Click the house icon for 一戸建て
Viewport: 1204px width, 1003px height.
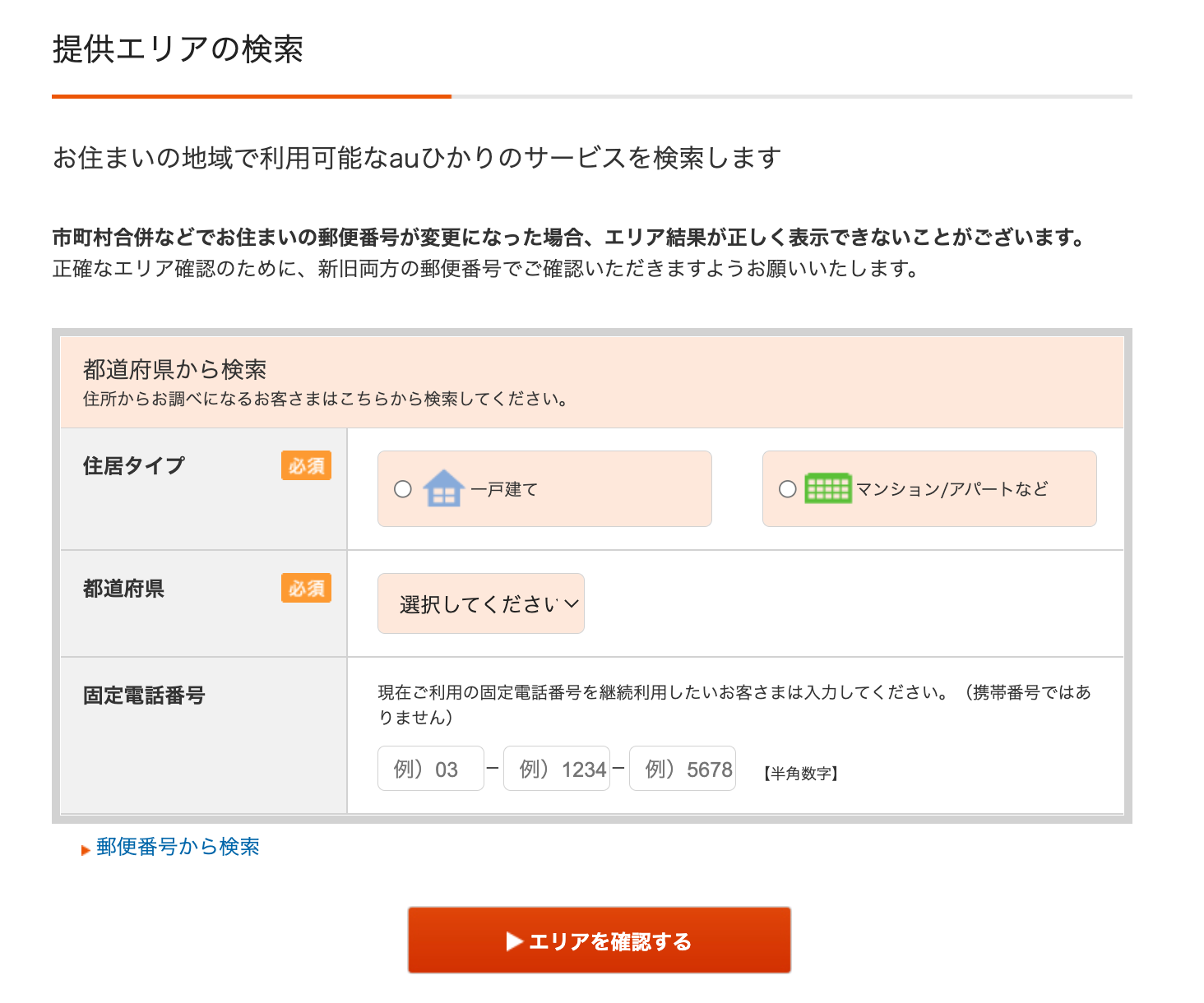[445, 488]
